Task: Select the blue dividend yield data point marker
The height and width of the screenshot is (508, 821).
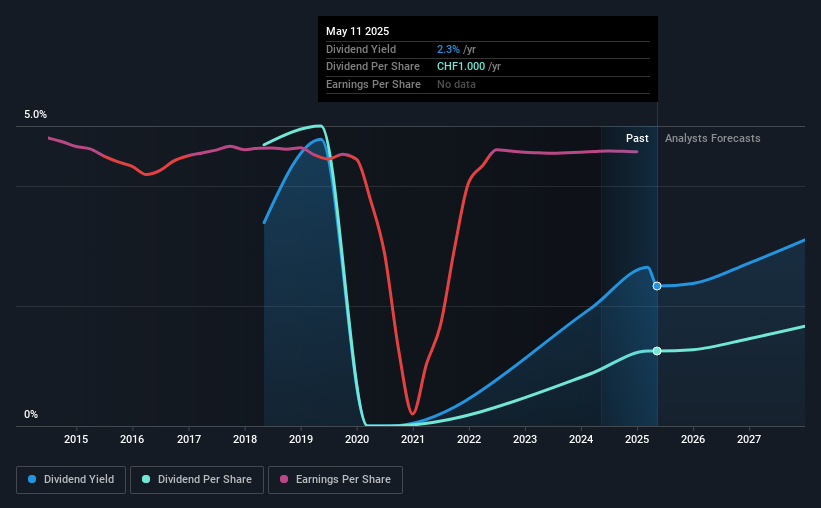Action: [657, 286]
